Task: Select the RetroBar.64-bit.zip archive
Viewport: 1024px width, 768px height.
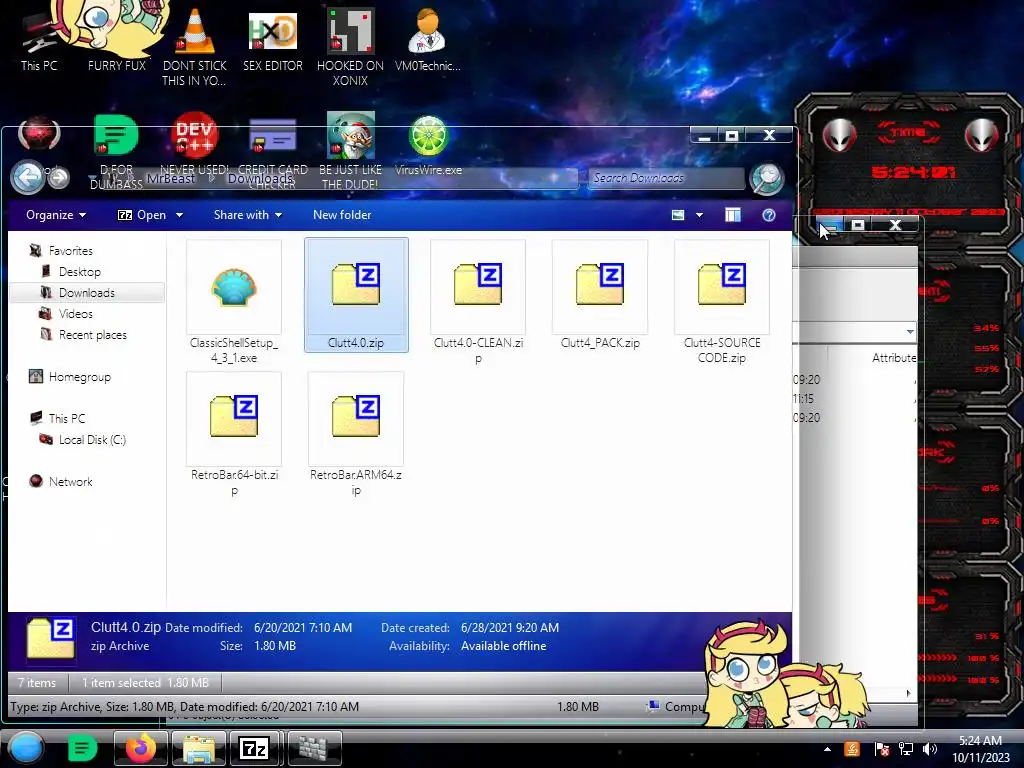Action: click(234, 435)
